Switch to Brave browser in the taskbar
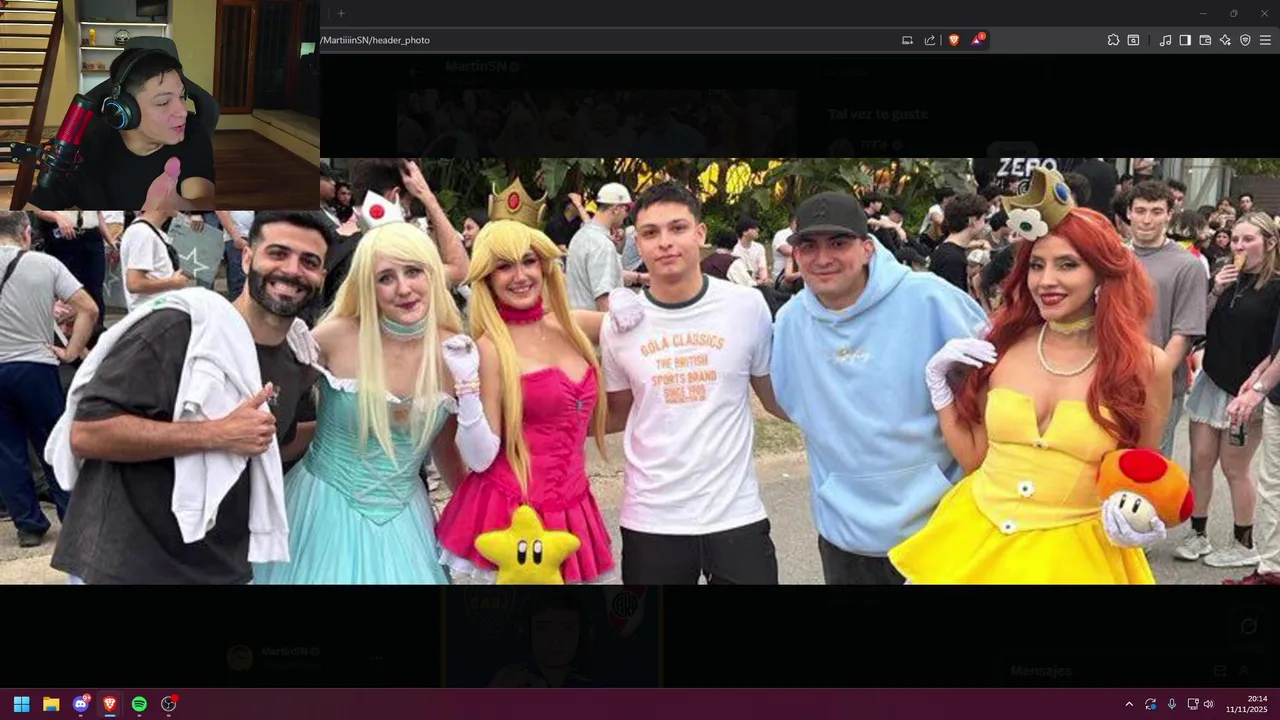Image resolution: width=1280 pixels, height=720 pixels. pyautogui.click(x=110, y=704)
